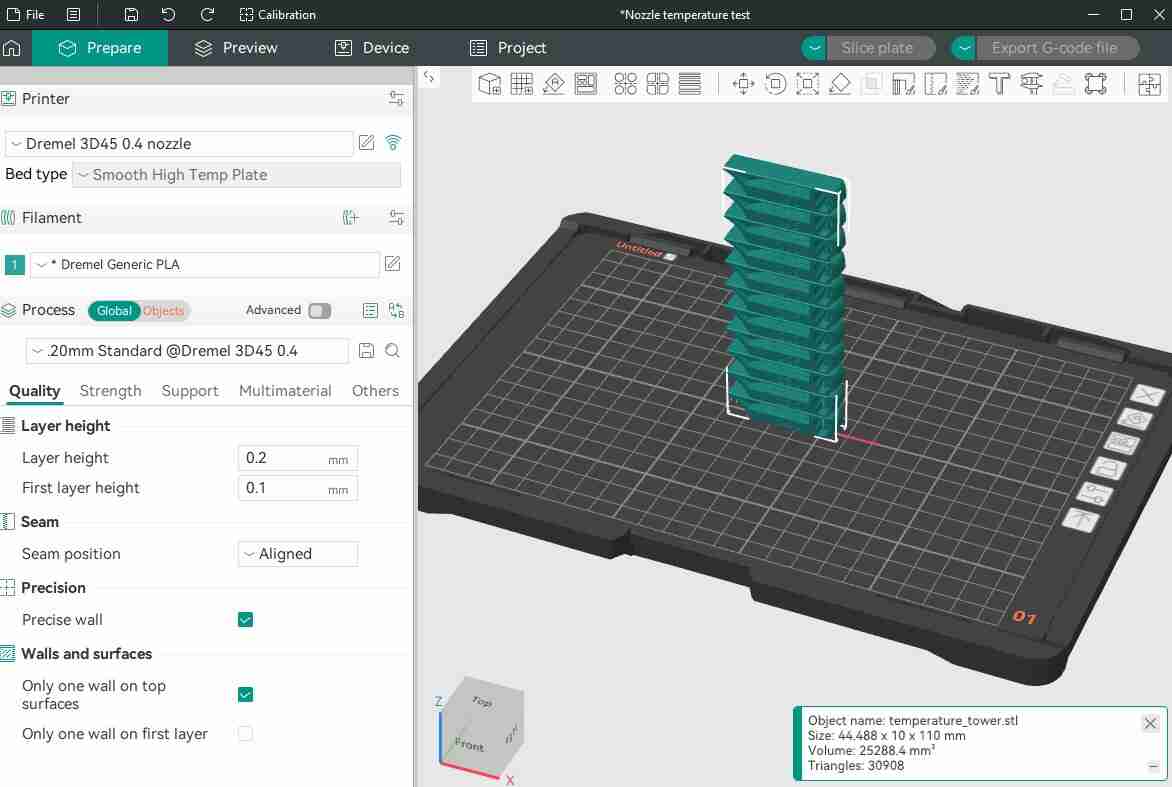Click the add filament icon
Image resolution: width=1172 pixels, height=787 pixels.
(x=351, y=217)
